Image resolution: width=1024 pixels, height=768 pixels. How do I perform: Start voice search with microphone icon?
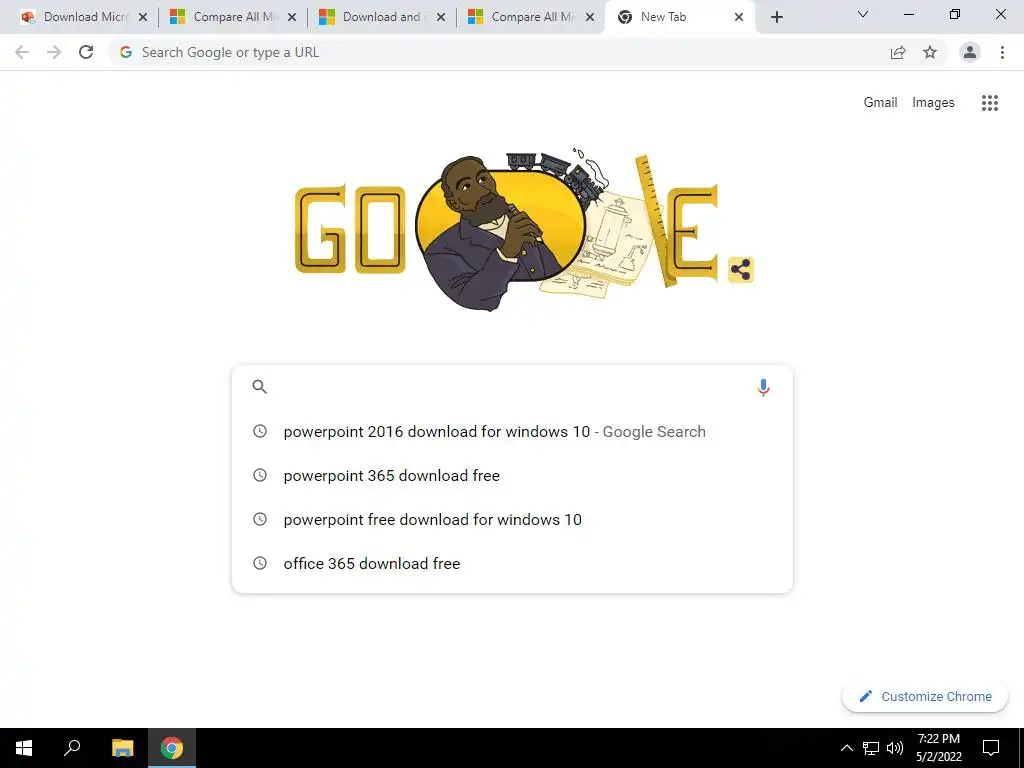(x=763, y=387)
